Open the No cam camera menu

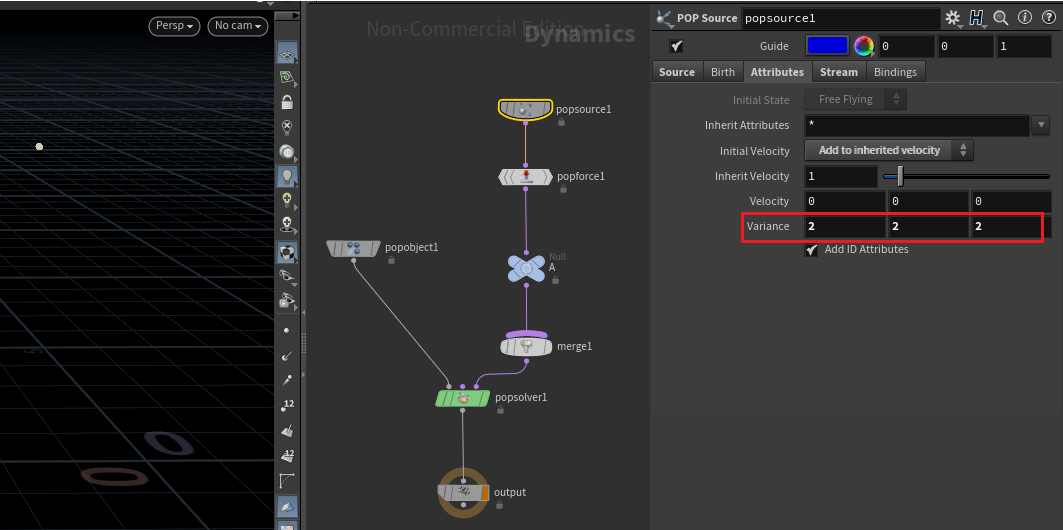coord(238,26)
